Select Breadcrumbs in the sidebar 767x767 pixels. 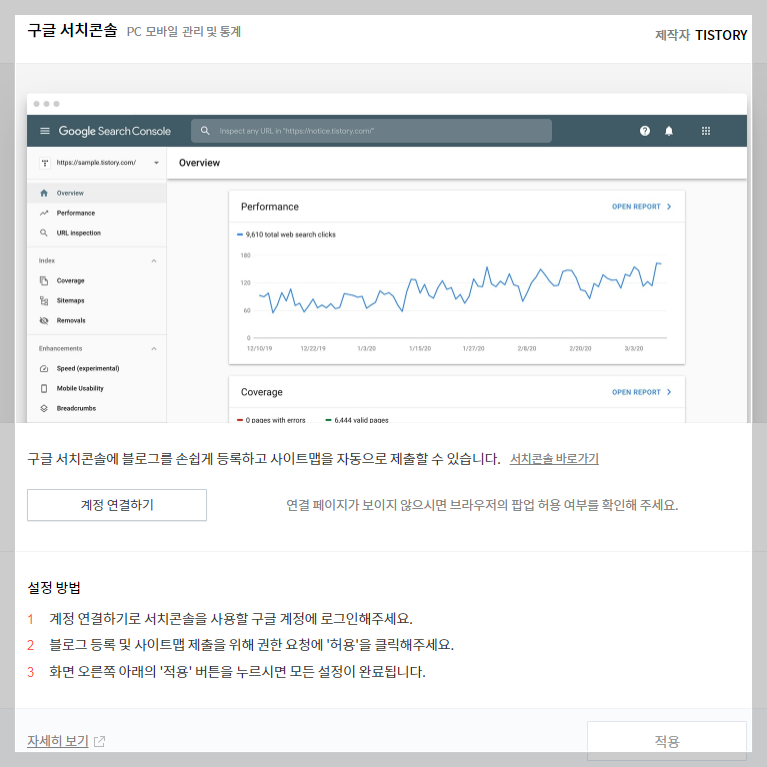[97, 408]
